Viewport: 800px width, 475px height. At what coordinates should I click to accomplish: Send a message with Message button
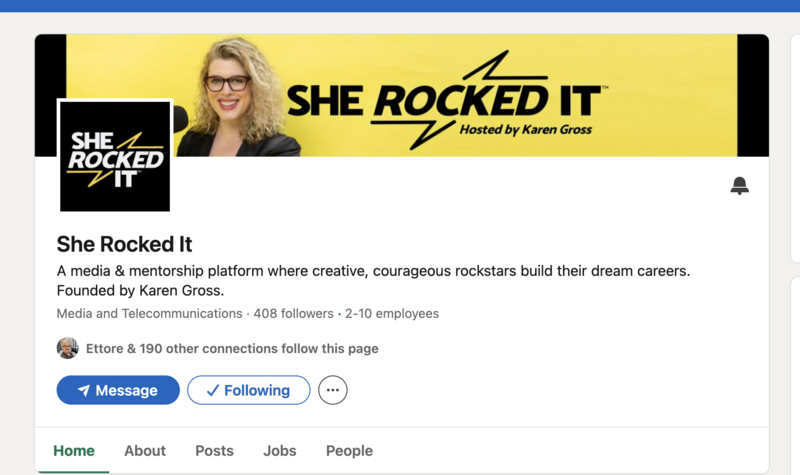point(118,390)
